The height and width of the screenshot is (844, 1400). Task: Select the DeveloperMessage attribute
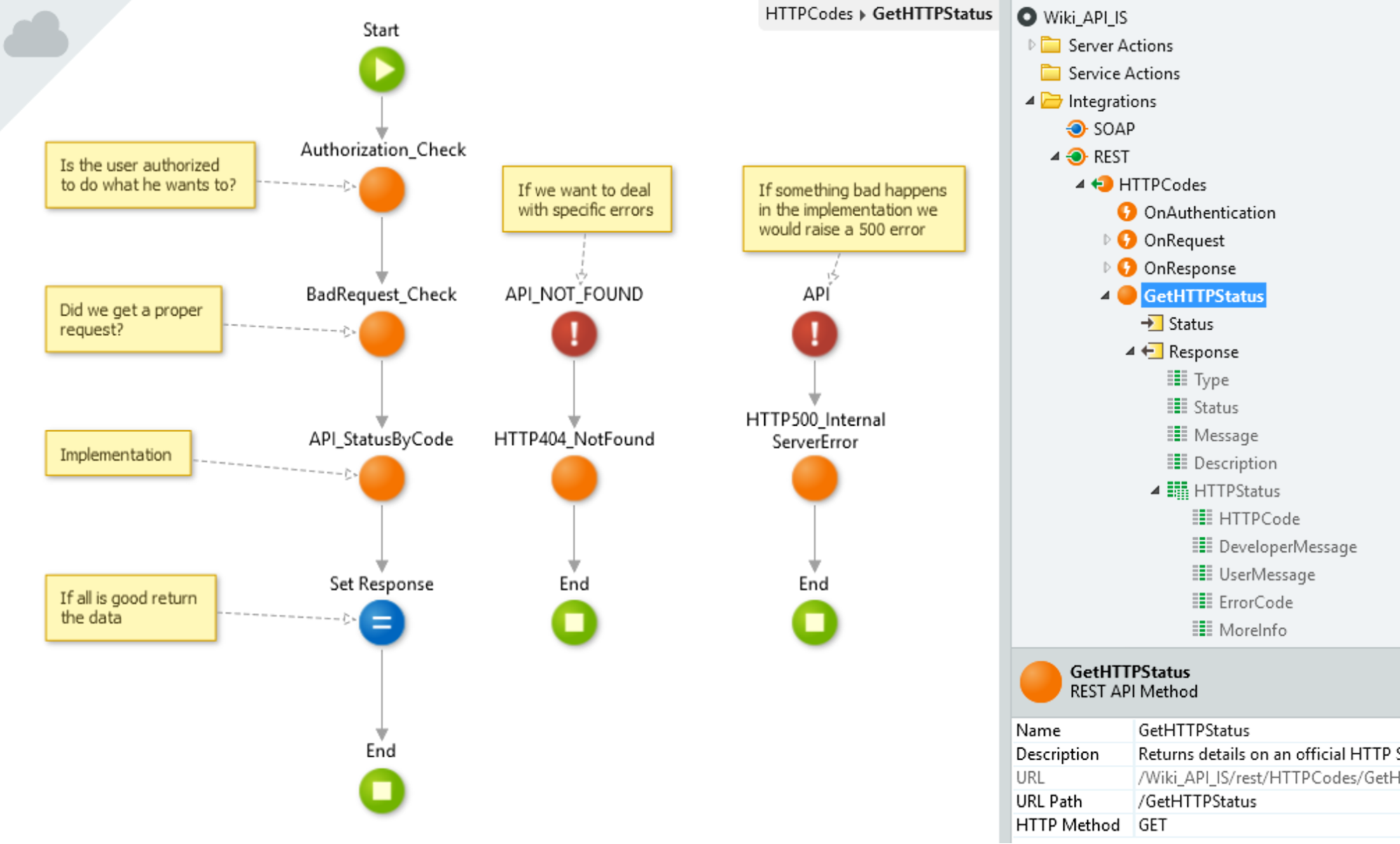tap(1275, 546)
